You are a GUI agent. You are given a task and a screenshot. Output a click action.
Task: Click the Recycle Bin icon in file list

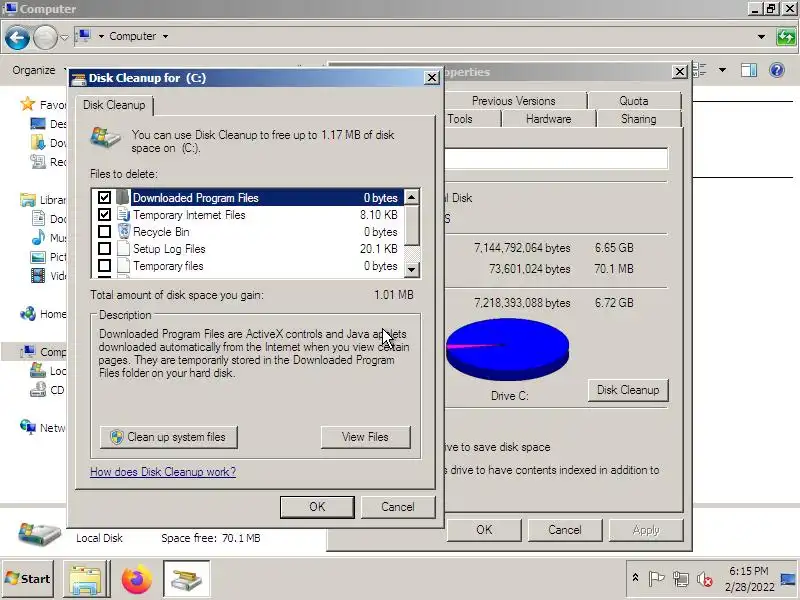(123, 232)
